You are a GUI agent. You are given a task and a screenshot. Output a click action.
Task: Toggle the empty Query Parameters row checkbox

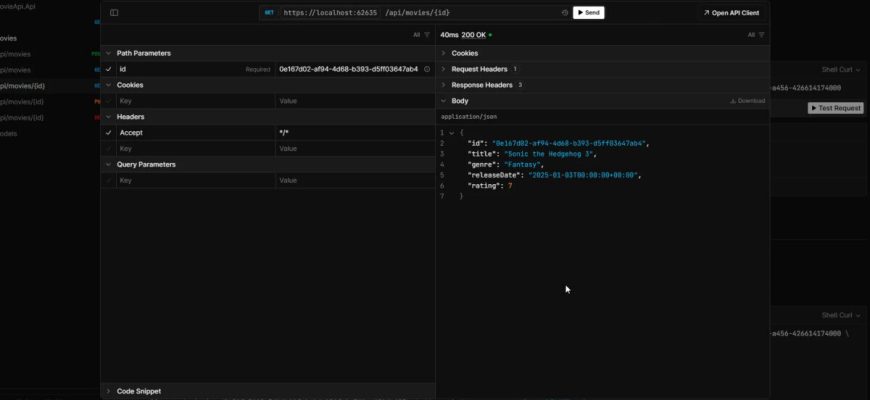tap(108, 181)
